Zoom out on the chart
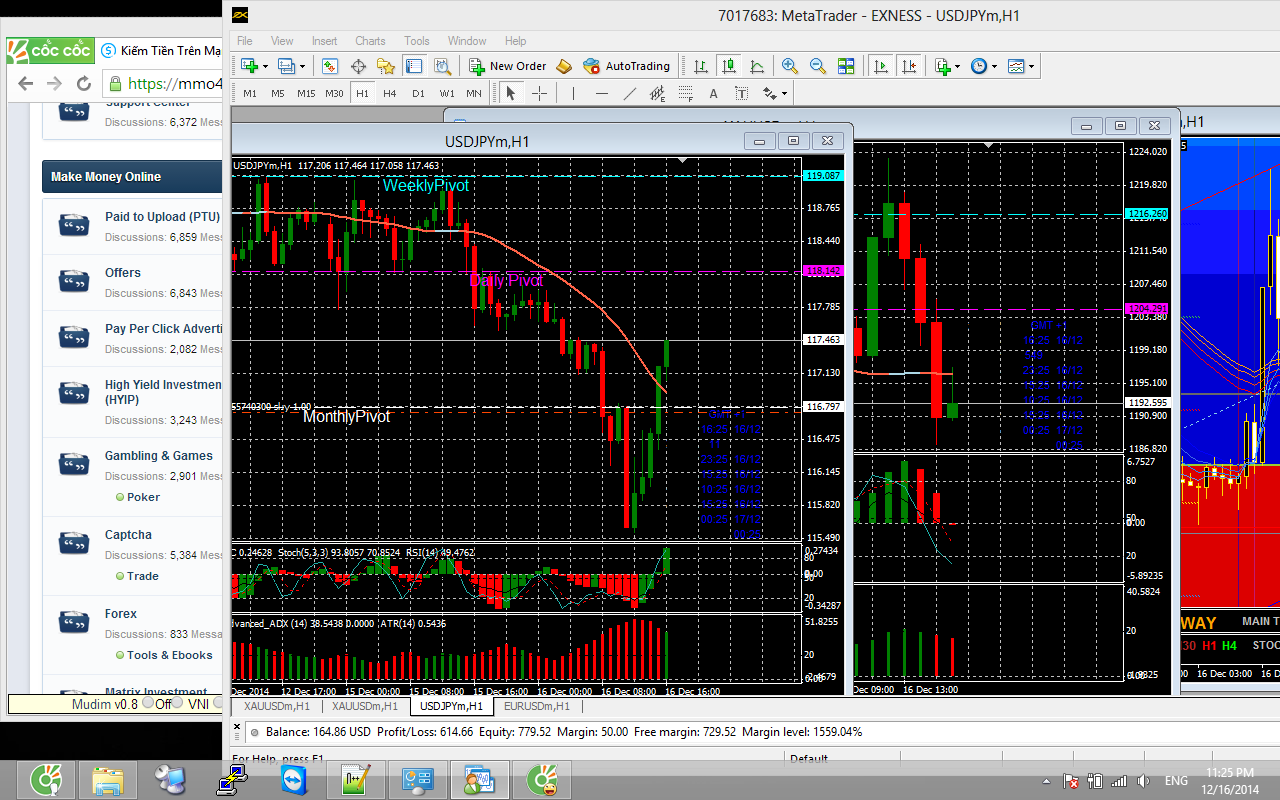This screenshot has width=1280, height=800. point(818,66)
